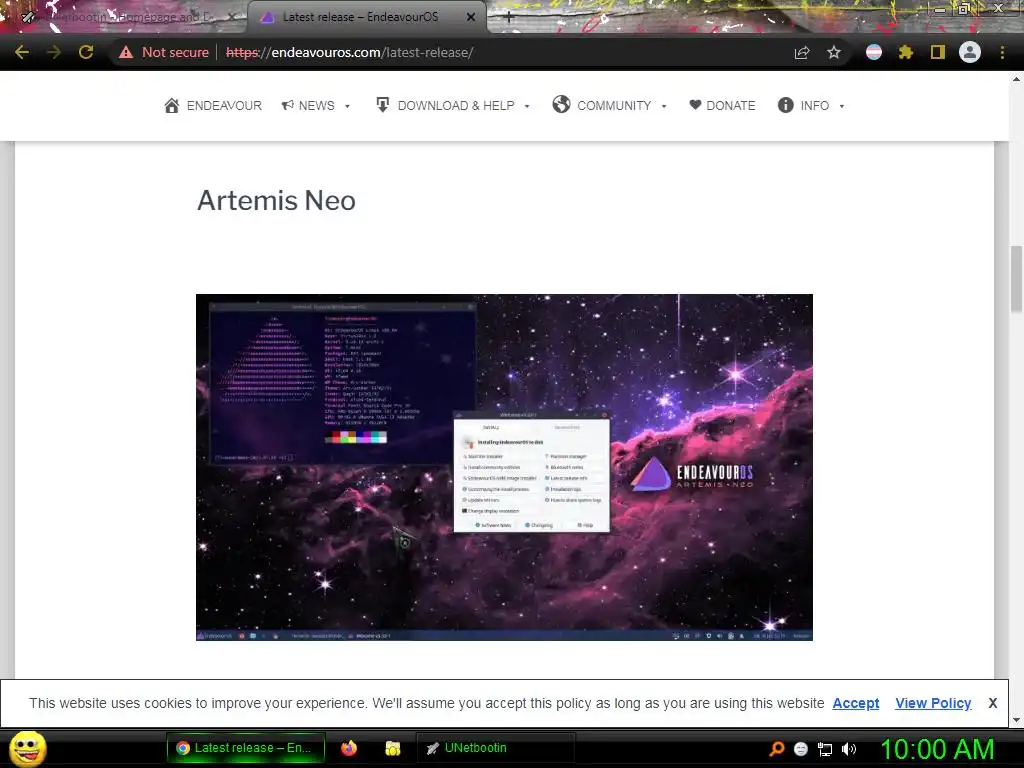
Task: Open the ENDEAVOUR home menu item
Action: coord(213,105)
